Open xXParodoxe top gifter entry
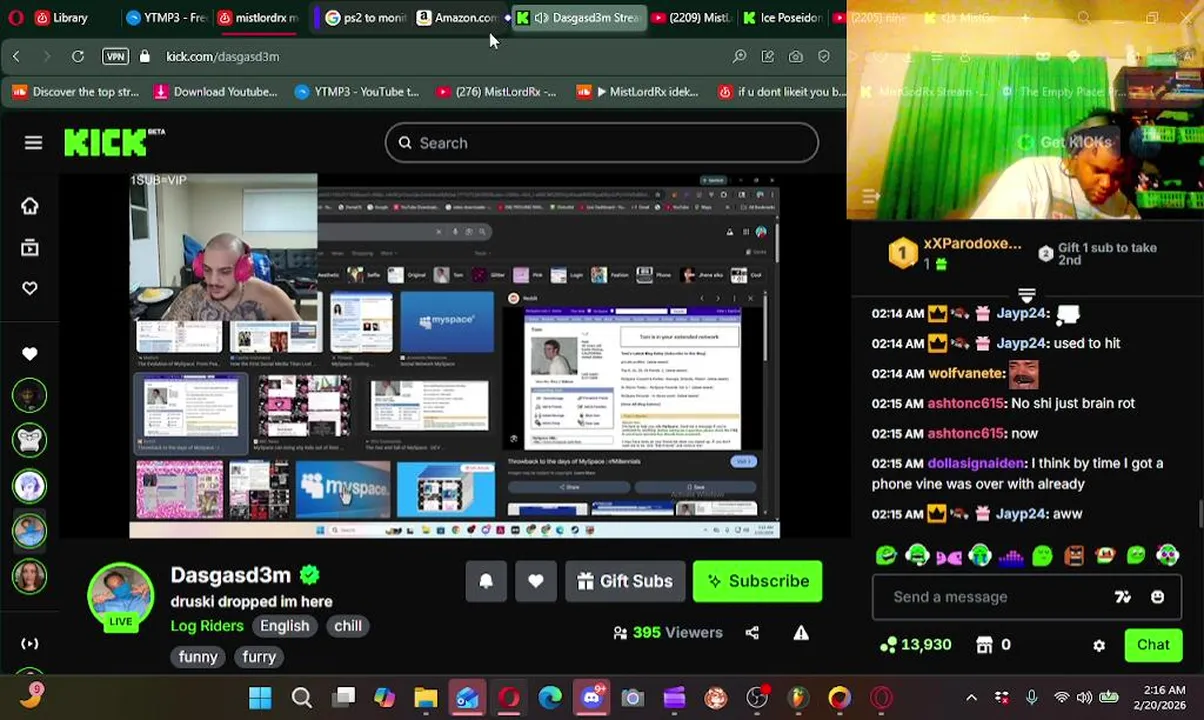1204x720 pixels. tap(955, 253)
